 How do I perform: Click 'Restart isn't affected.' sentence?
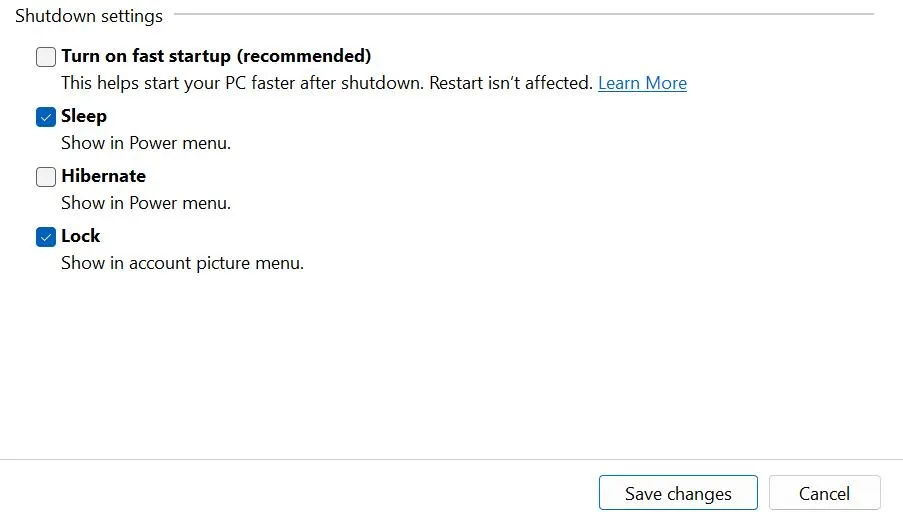click(511, 83)
